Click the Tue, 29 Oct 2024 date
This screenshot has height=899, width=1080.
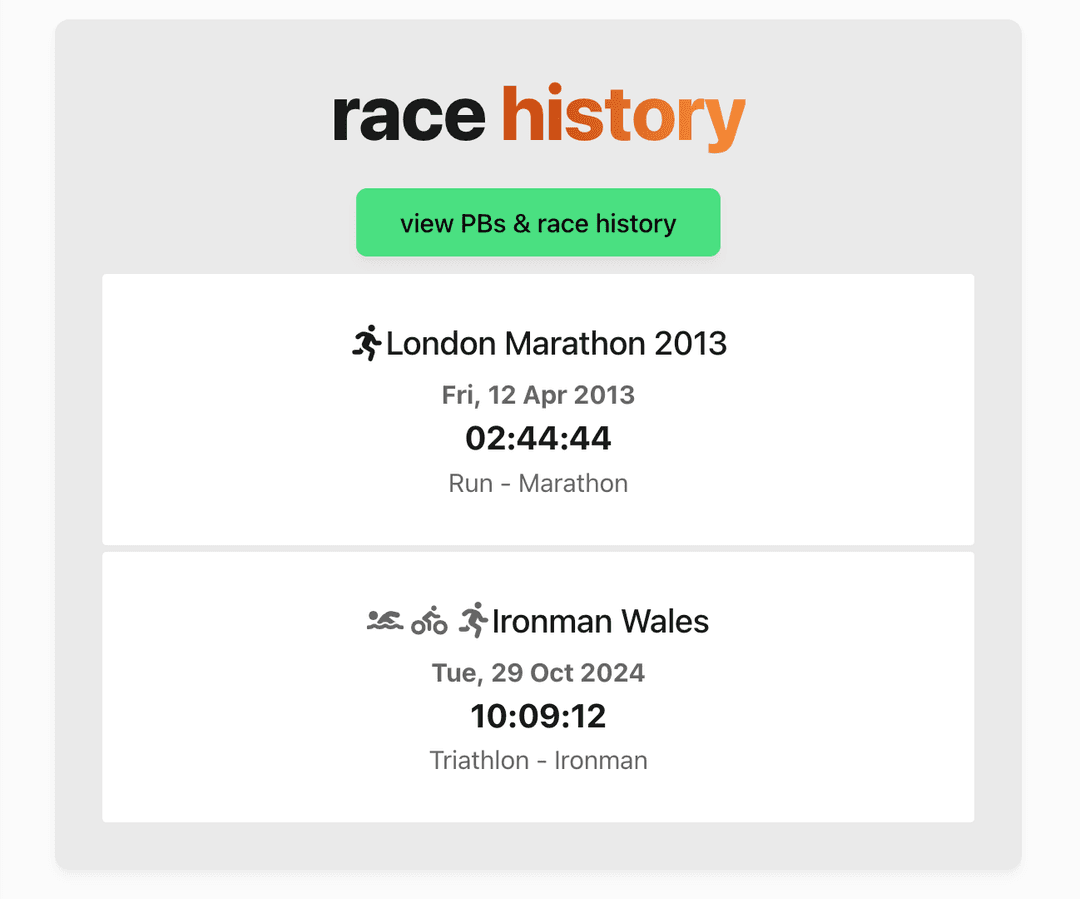click(x=538, y=673)
